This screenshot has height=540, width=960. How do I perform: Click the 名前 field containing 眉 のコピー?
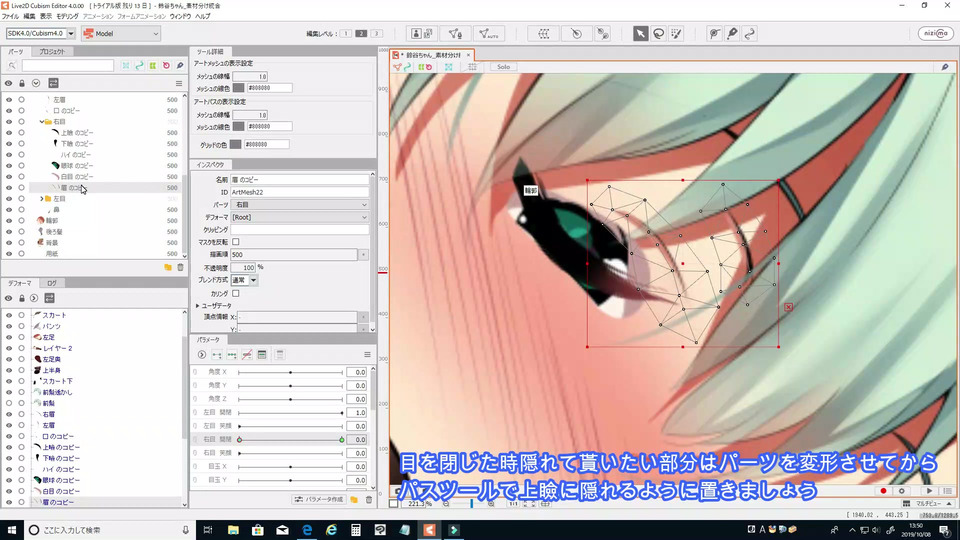(x=300, y=179)
